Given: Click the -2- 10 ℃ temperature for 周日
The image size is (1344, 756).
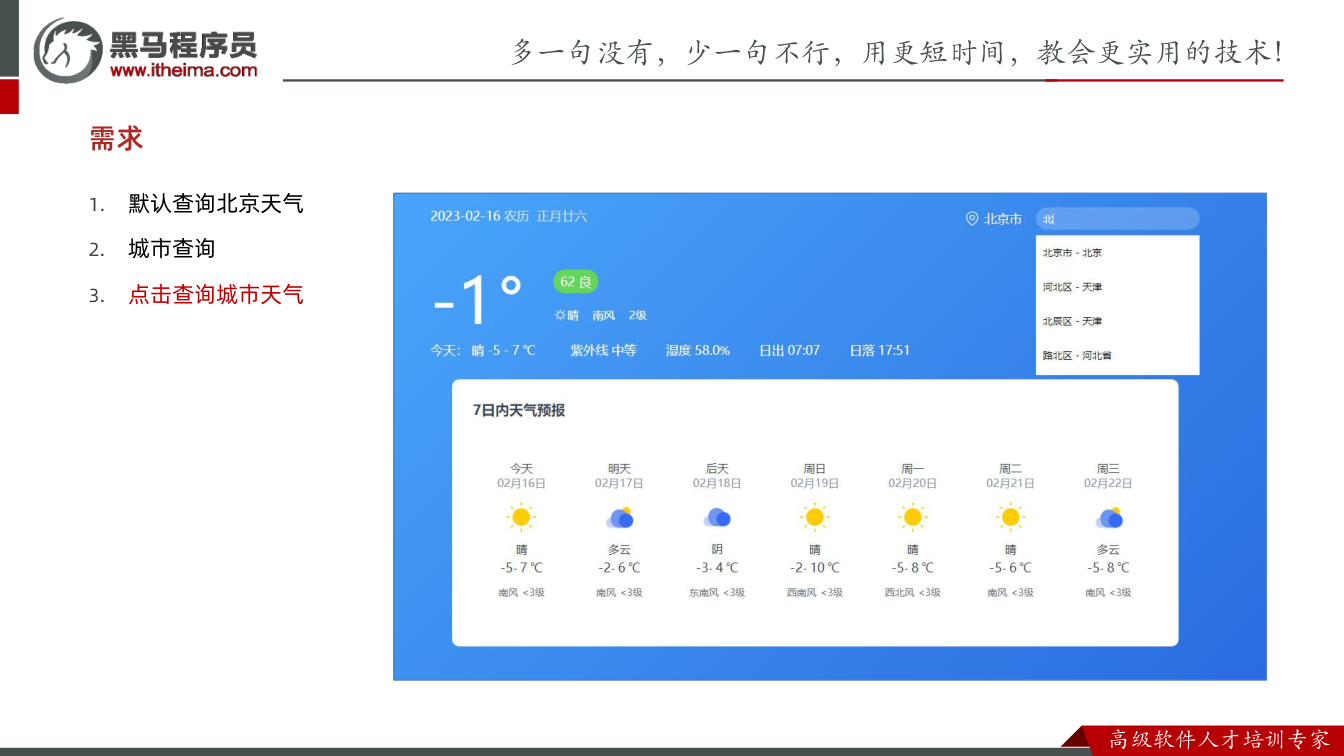Looking at the screenshot, I should [815, 568].
